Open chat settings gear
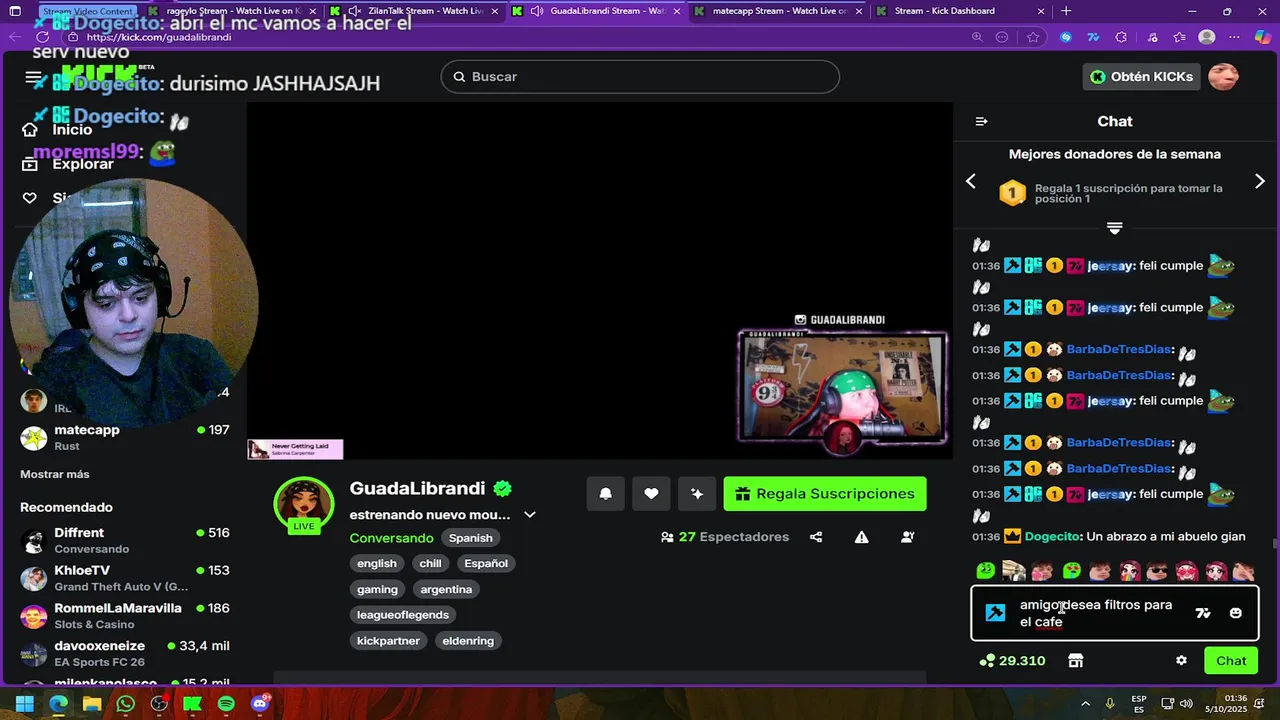 (1181, 661)
